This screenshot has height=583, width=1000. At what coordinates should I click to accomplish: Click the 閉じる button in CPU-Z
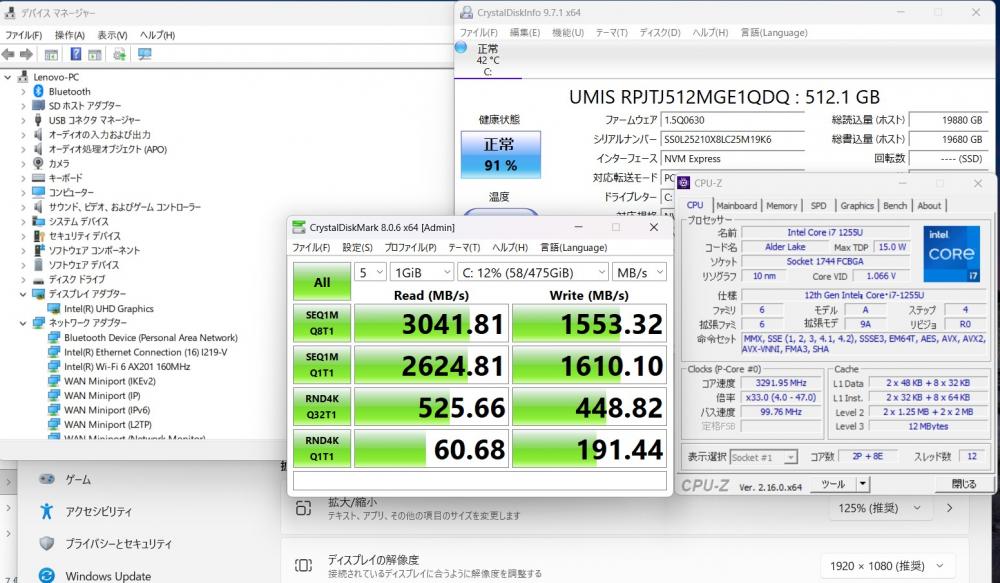pos(963,483)
